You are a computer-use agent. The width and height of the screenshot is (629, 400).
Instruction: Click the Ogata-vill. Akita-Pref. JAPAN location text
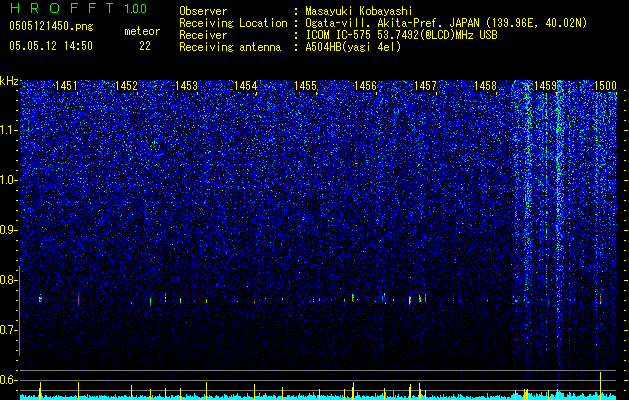click(x=446, y=23)
